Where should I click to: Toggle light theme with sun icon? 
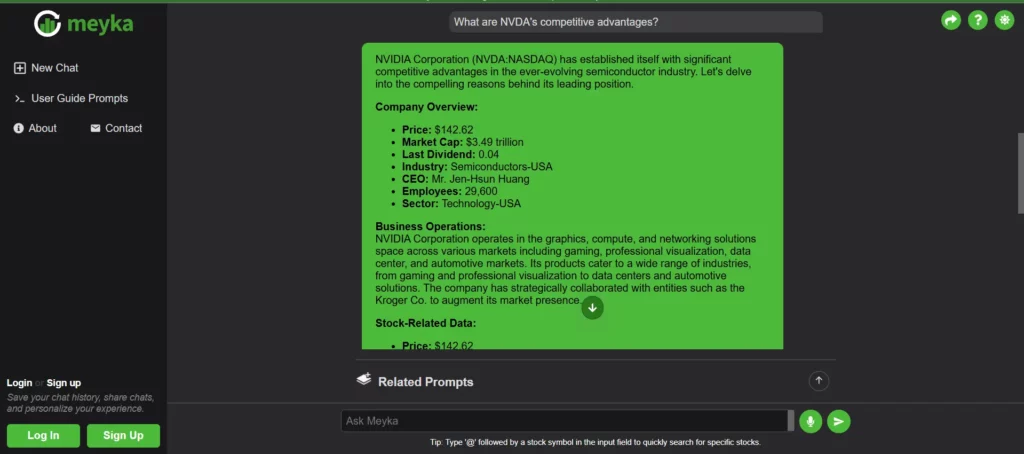[x=1003, y=20]
